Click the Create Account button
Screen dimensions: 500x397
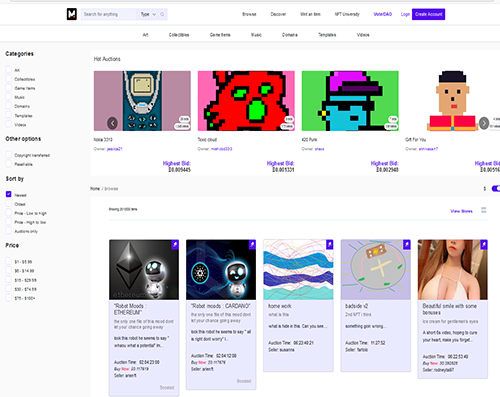point(428,14)
